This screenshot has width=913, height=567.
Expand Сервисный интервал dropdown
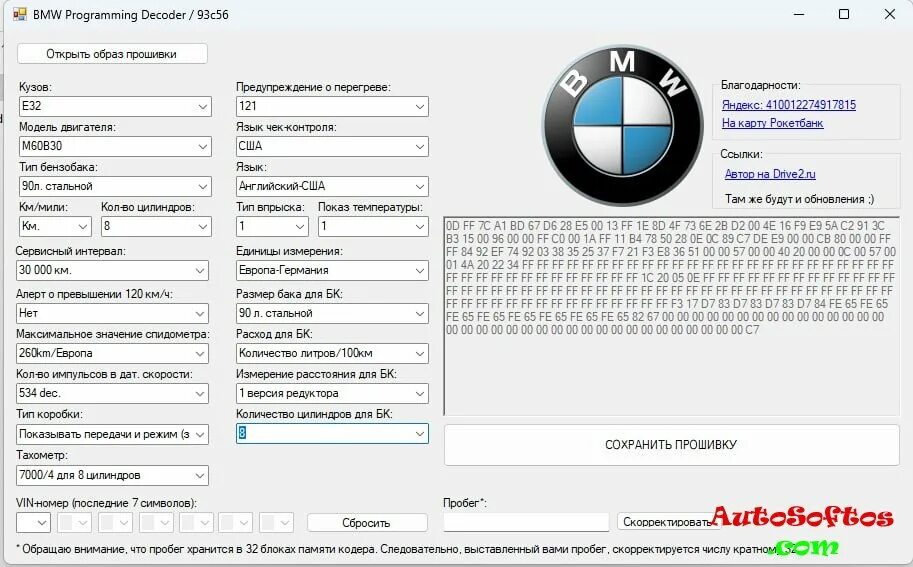112,270
